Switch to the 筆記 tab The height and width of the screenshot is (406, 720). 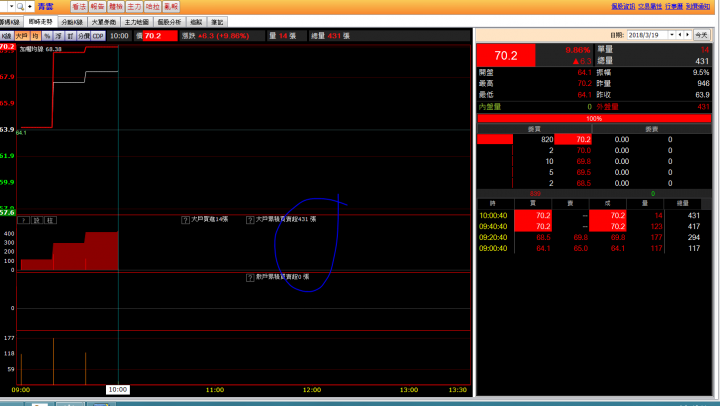(217, 22)
